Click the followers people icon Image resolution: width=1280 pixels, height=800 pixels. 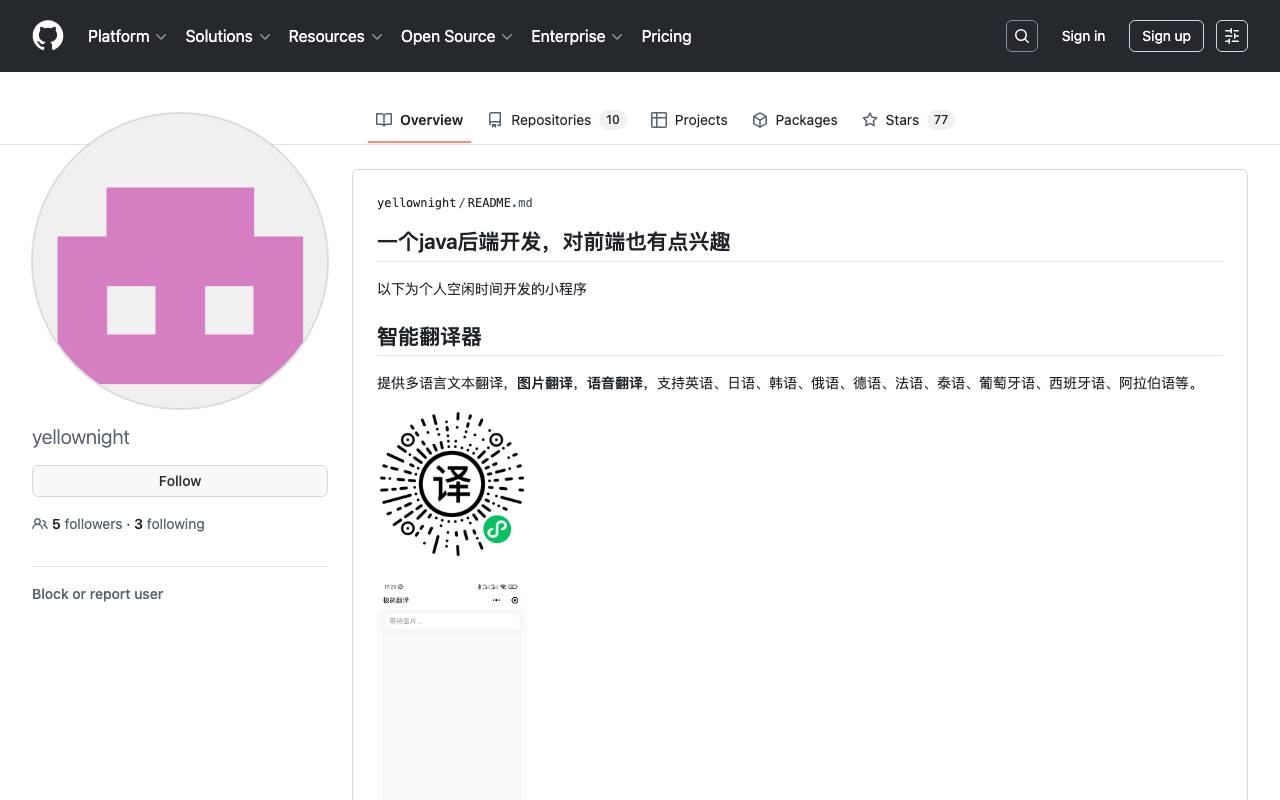coord(40,524)
